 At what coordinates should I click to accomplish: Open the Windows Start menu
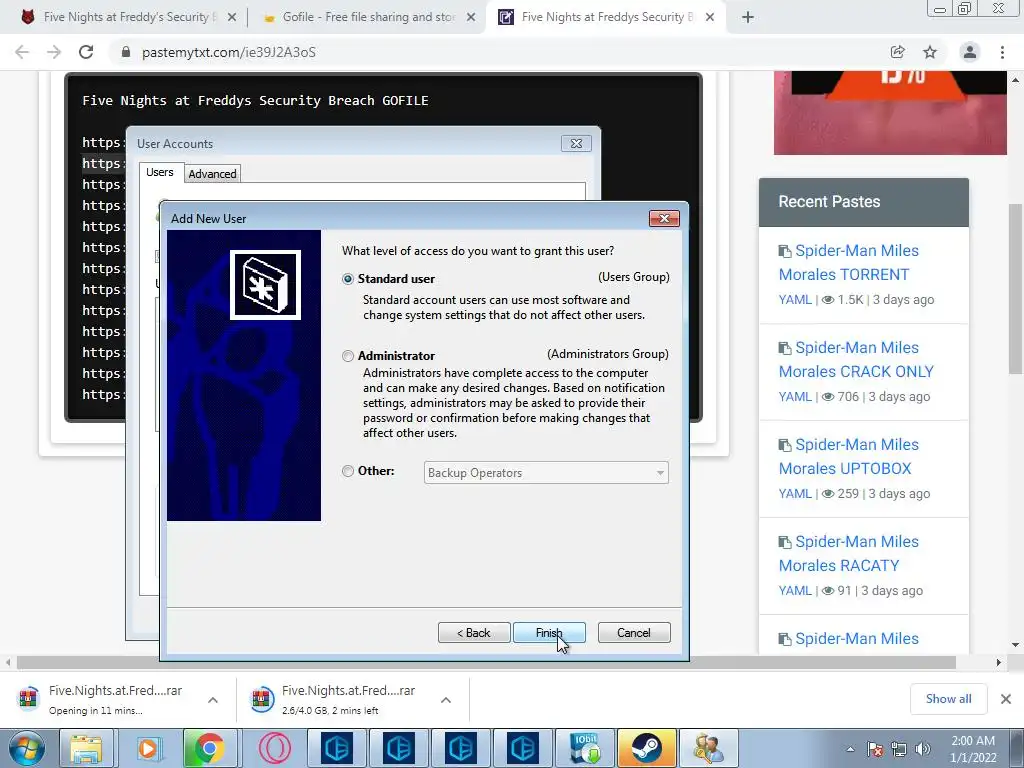26,748
